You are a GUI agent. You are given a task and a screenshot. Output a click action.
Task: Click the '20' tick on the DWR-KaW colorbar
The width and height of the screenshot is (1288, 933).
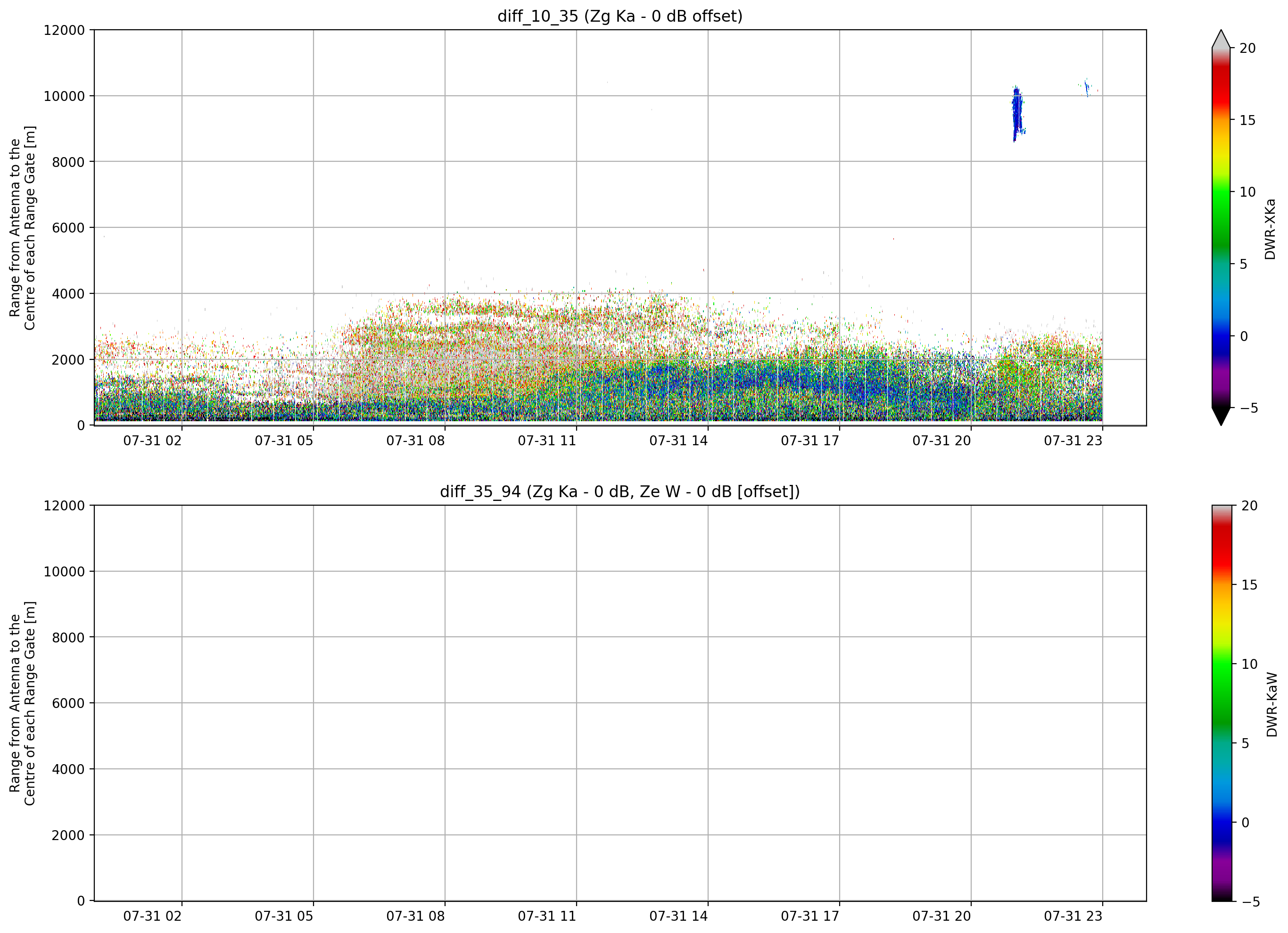(x=1249, y=506)
